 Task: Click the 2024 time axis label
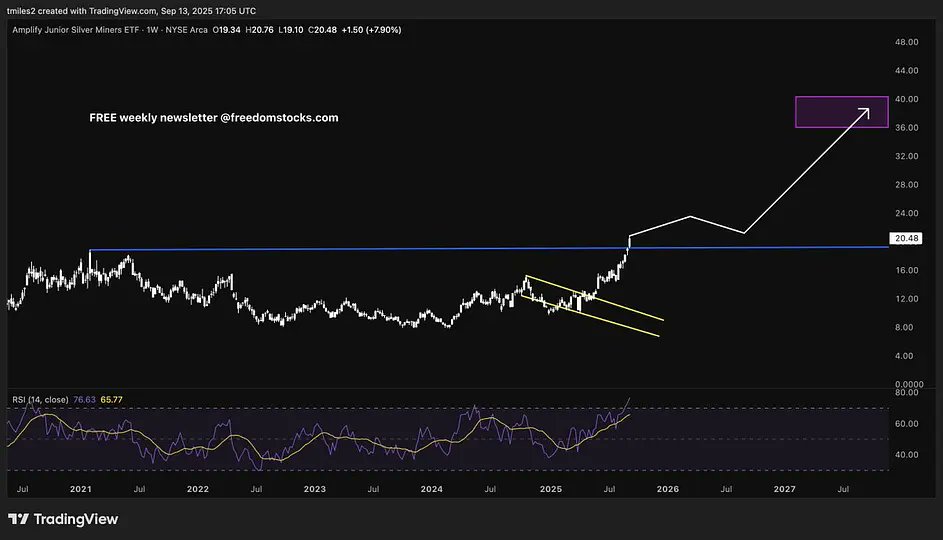pos(432,489)
